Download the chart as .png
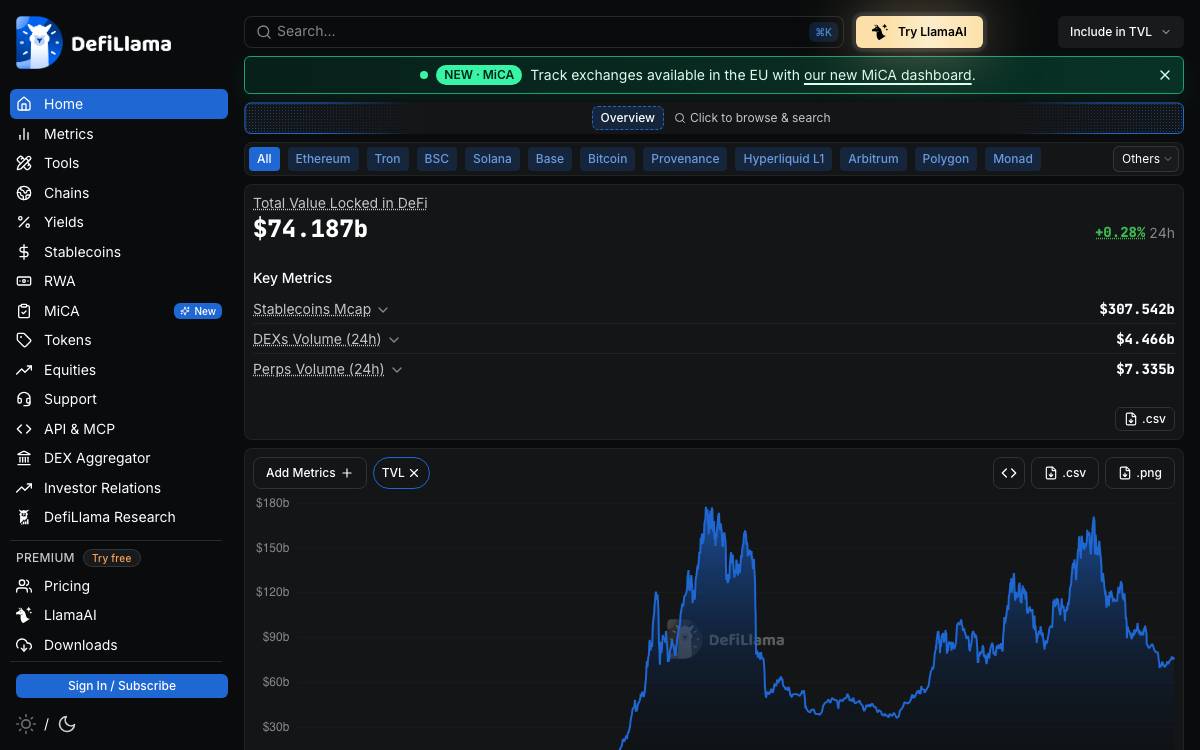Screen dimensions: 1200x750 [1139, 473]
